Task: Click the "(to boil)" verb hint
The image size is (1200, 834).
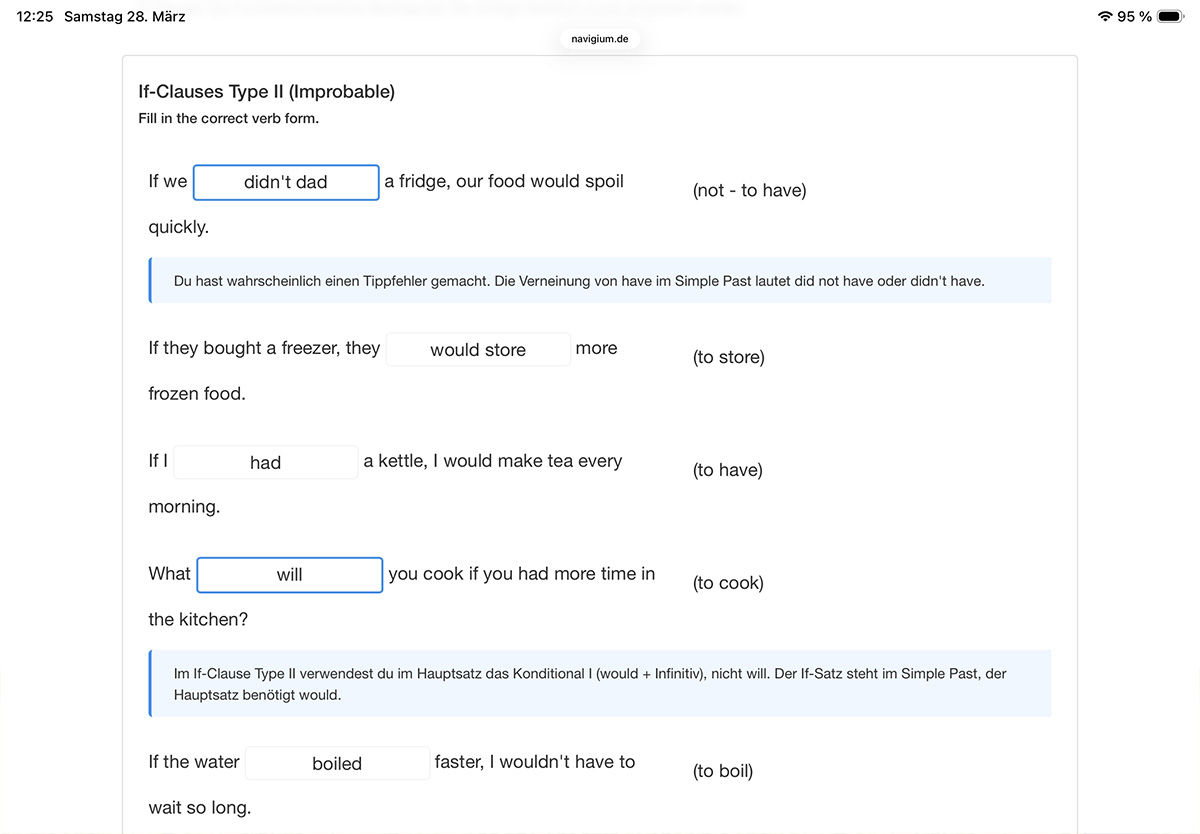Action: coord(722,771)
